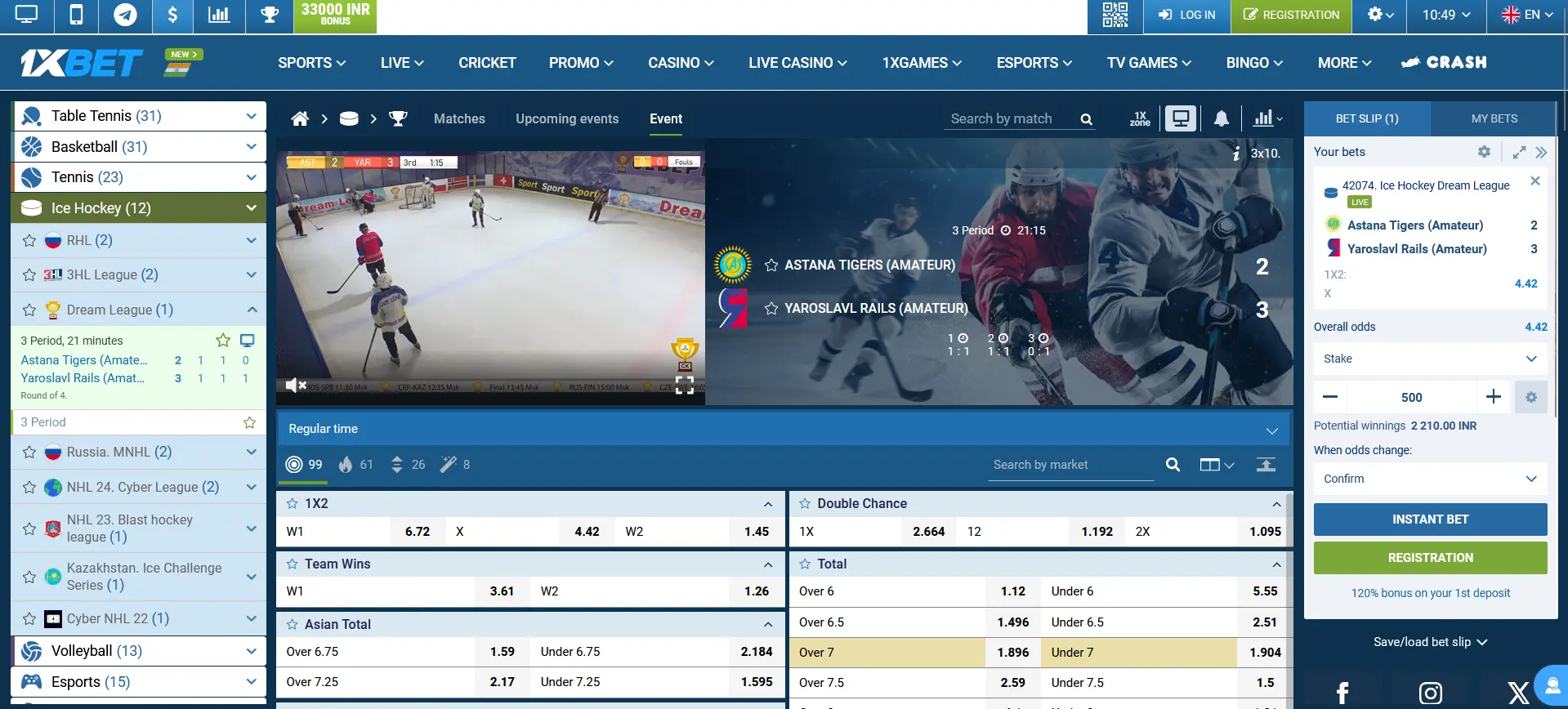Go to home via the house breadcrumb icon
This screenshot has width=1568, height=709.
(300, 119)
